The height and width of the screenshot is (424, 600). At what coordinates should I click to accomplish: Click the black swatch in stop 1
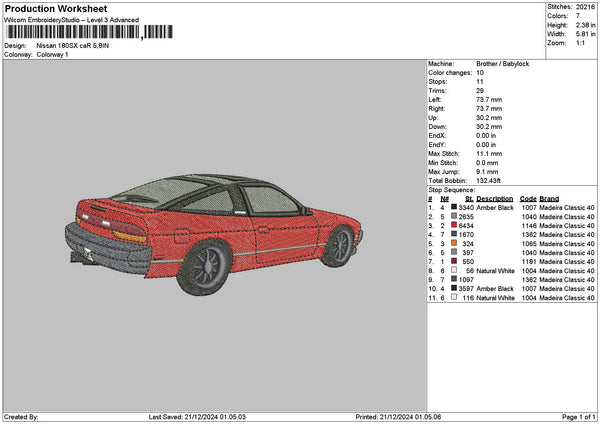pos(455,208)
